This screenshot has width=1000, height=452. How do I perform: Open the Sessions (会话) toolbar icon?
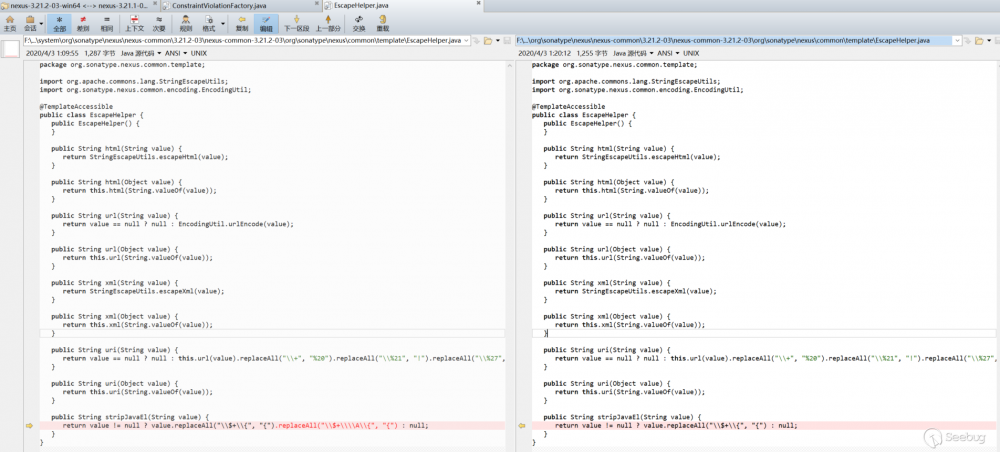[30, 23]
